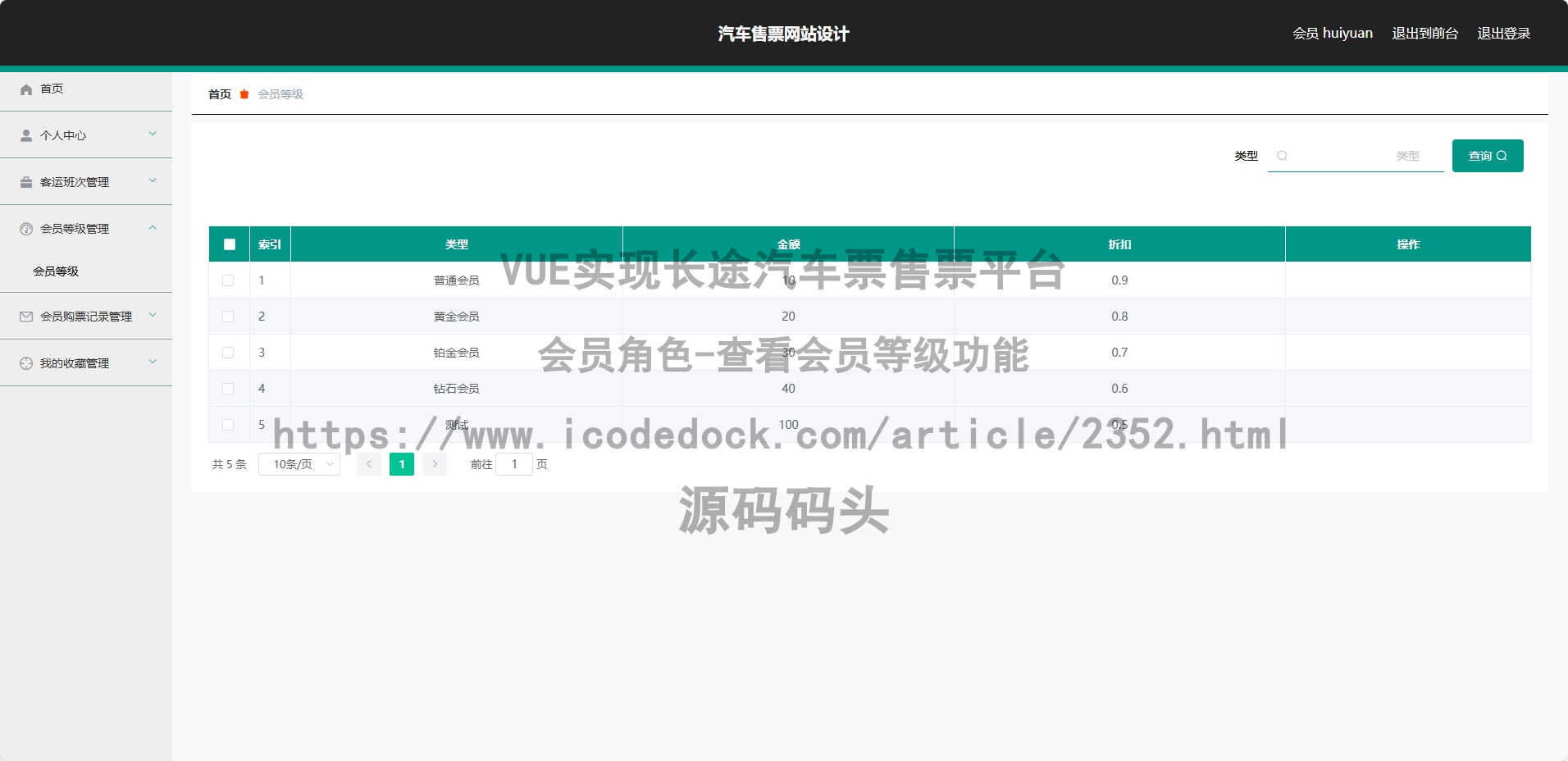This screenshot has height=761, width=1568.
Task: Click the 查询 search button
Action: [x=1488, y=156]
